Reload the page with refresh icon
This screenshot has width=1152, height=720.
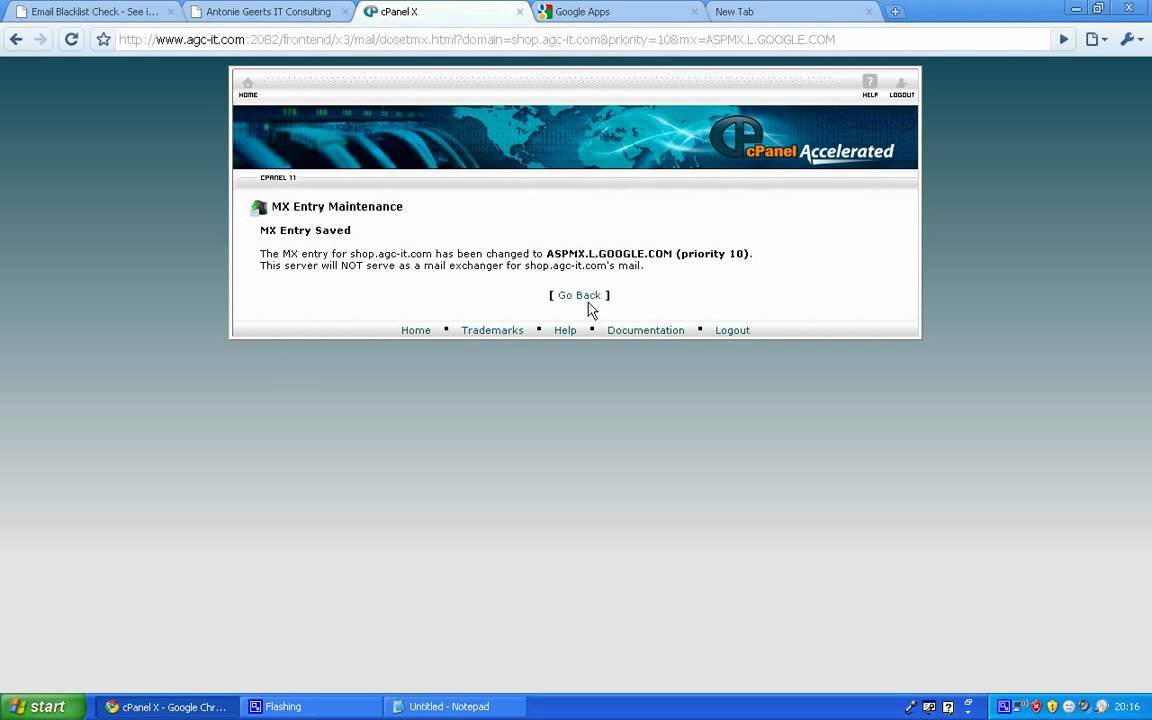[71, 40]
